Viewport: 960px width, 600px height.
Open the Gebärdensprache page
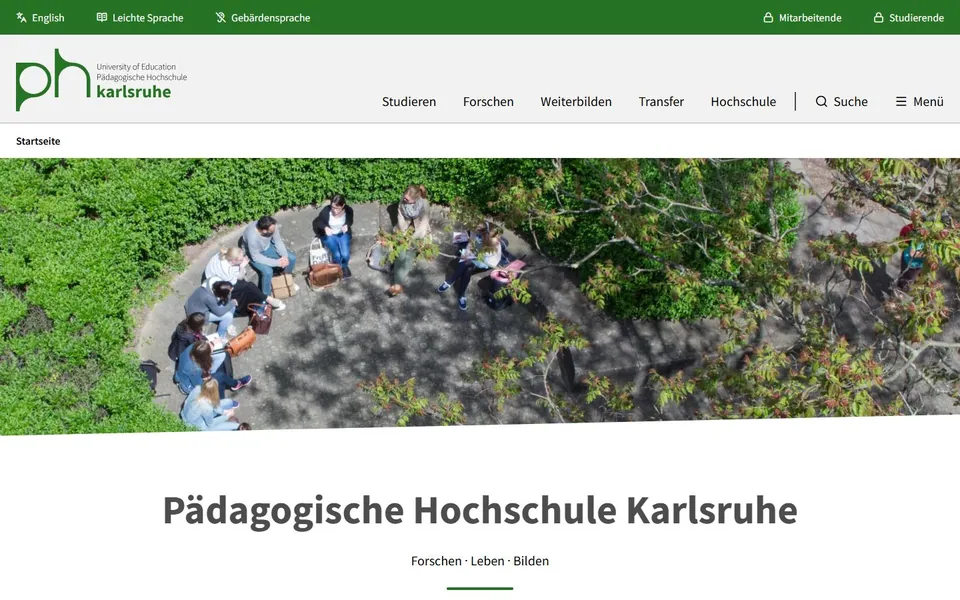tap(263, 18)
